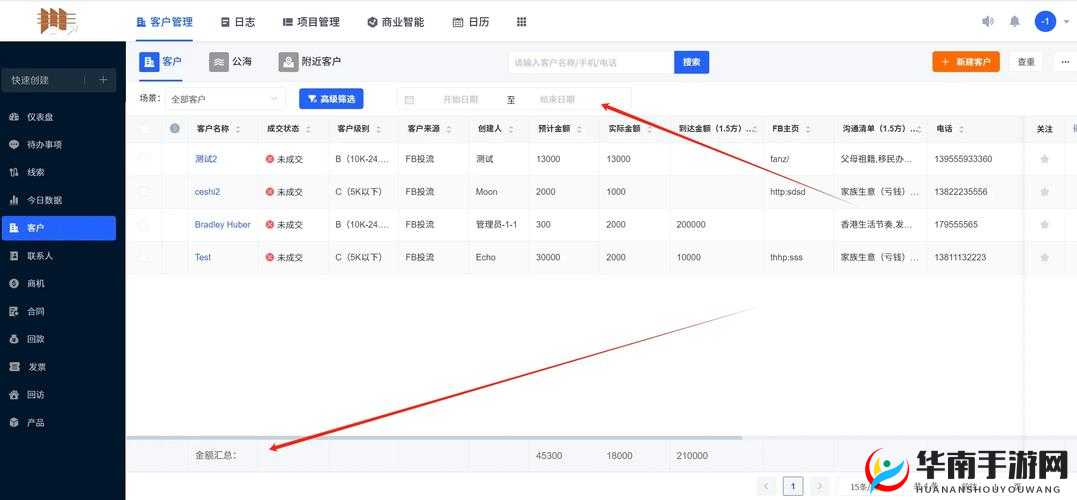1077x500 pixels.
Task: Click the calendar icon in date range field
Action: pyautogui.click(x=409, y=100)
